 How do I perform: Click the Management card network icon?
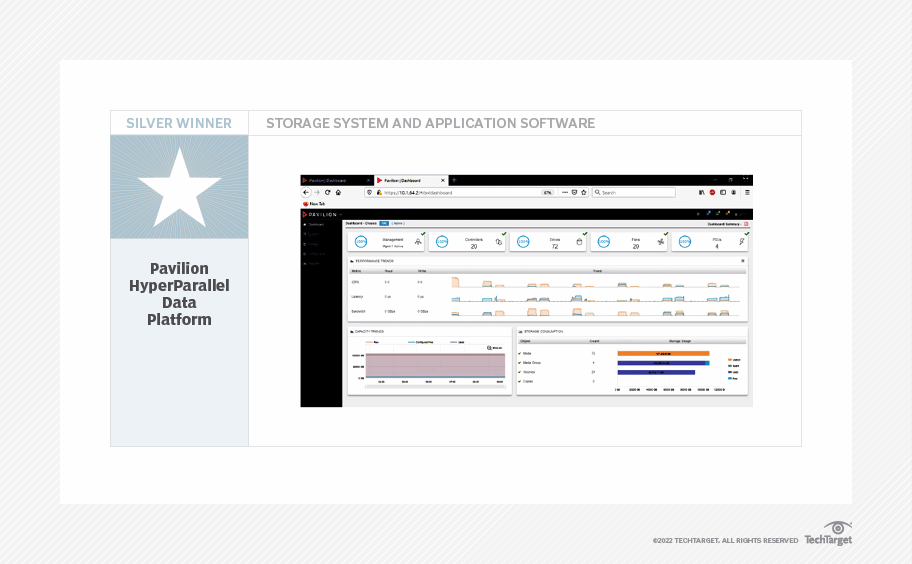tap(417, 242)
